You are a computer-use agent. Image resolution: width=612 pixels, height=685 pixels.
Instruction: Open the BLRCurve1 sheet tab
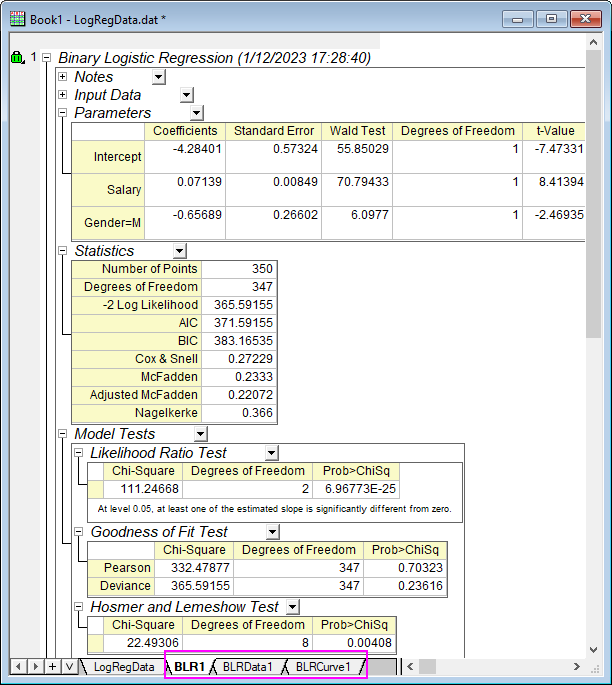click(323, 667)
